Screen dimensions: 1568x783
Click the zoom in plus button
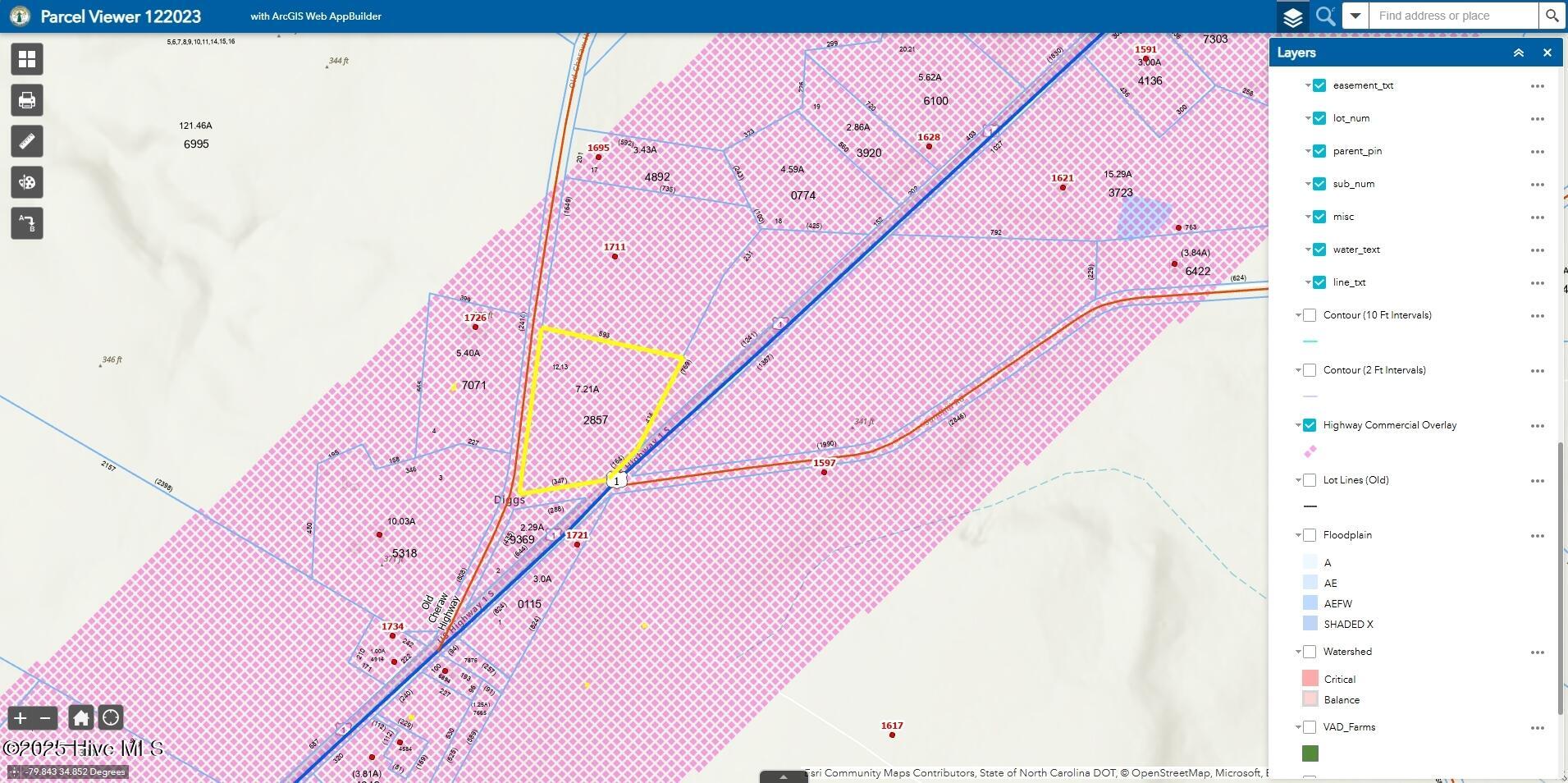coord(20,717)
